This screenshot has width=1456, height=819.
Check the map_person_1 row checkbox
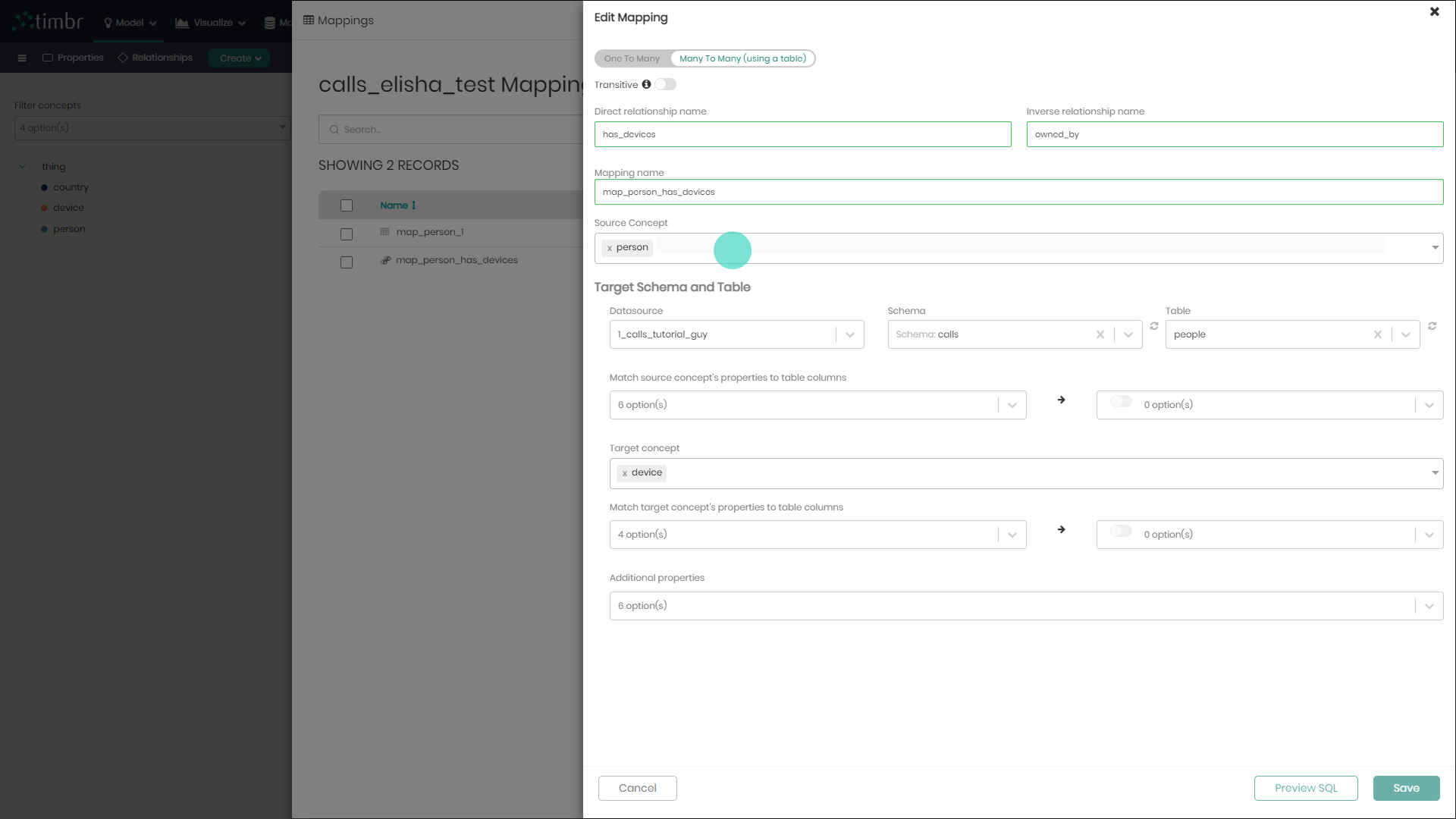pyautogui.click(x=347, y=234)
